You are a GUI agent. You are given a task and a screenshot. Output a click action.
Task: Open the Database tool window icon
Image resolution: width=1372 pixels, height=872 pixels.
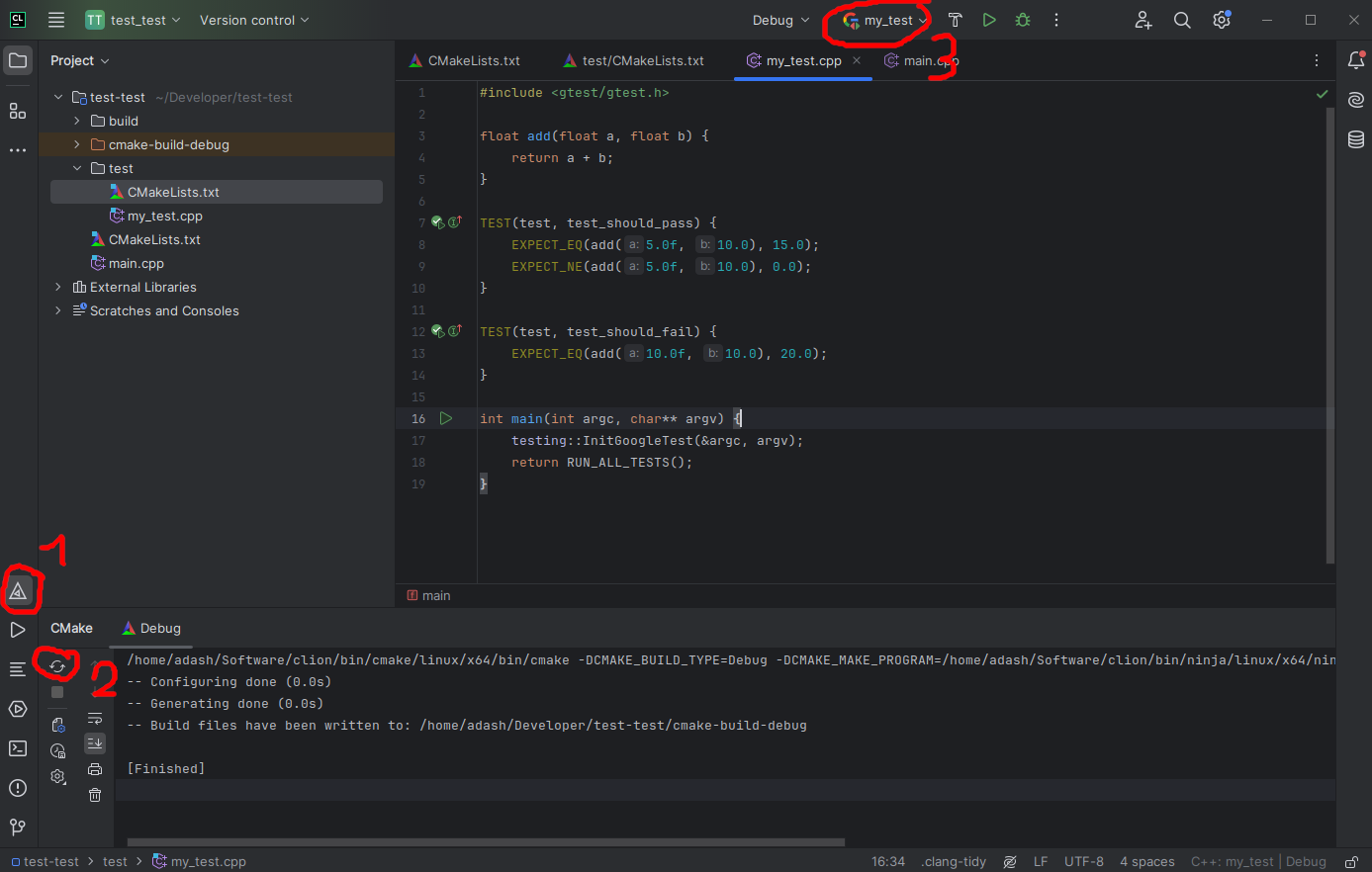pyautogui.click(x=1356, y=139)
